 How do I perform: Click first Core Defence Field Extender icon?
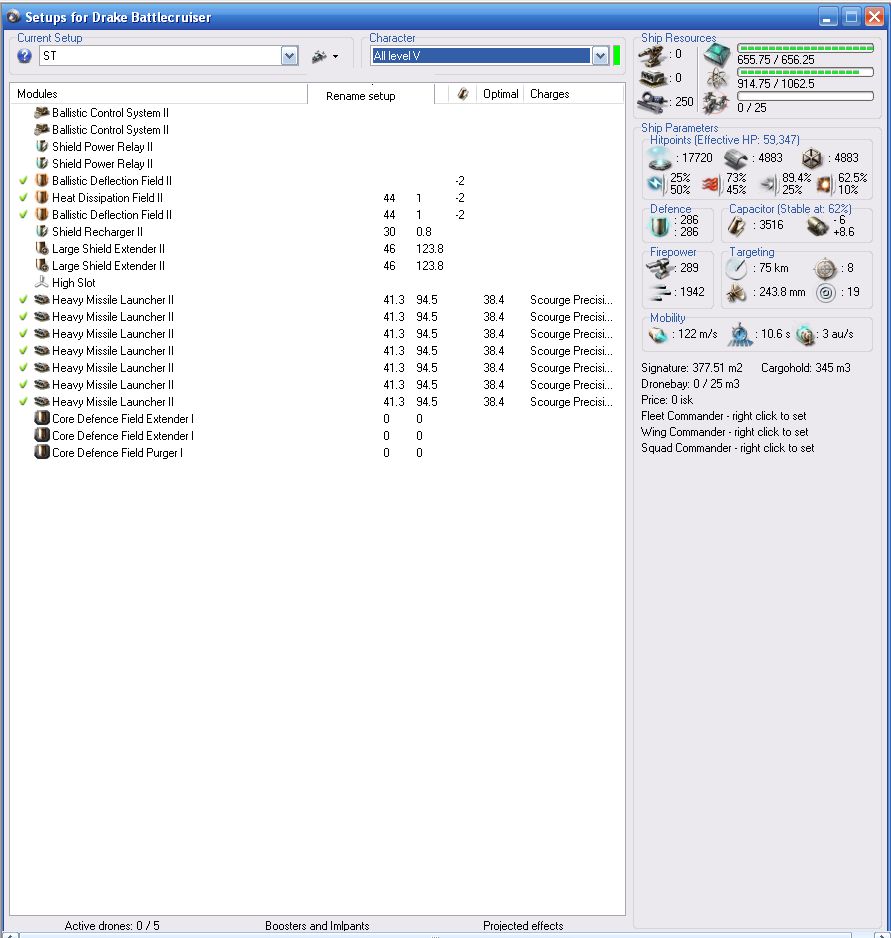coord(42,419)
